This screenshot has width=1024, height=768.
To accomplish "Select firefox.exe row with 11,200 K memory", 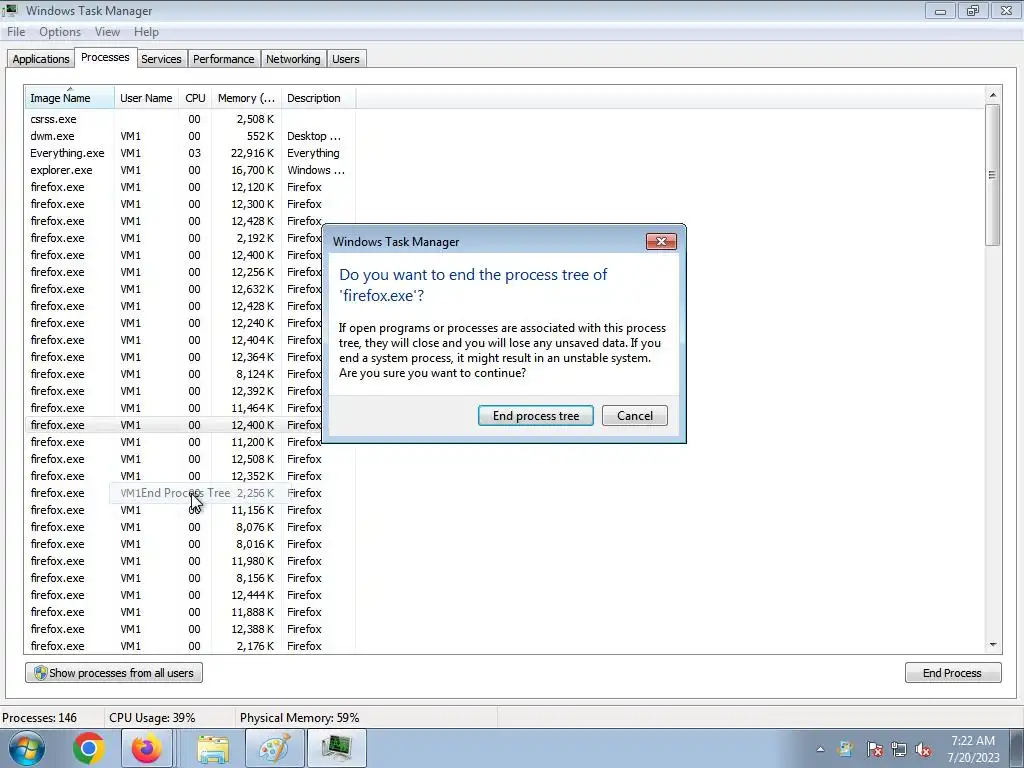I will pyautogui.click(x=173, y=441).
